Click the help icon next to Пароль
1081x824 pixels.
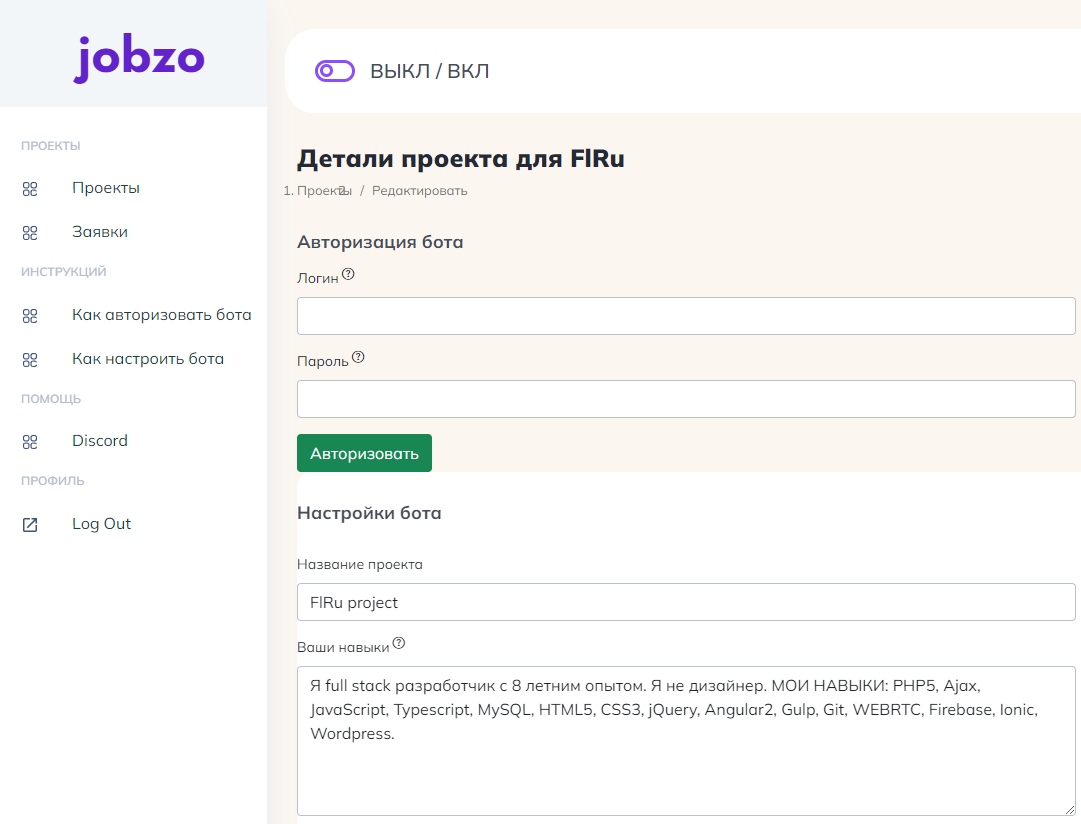(358, 357)
